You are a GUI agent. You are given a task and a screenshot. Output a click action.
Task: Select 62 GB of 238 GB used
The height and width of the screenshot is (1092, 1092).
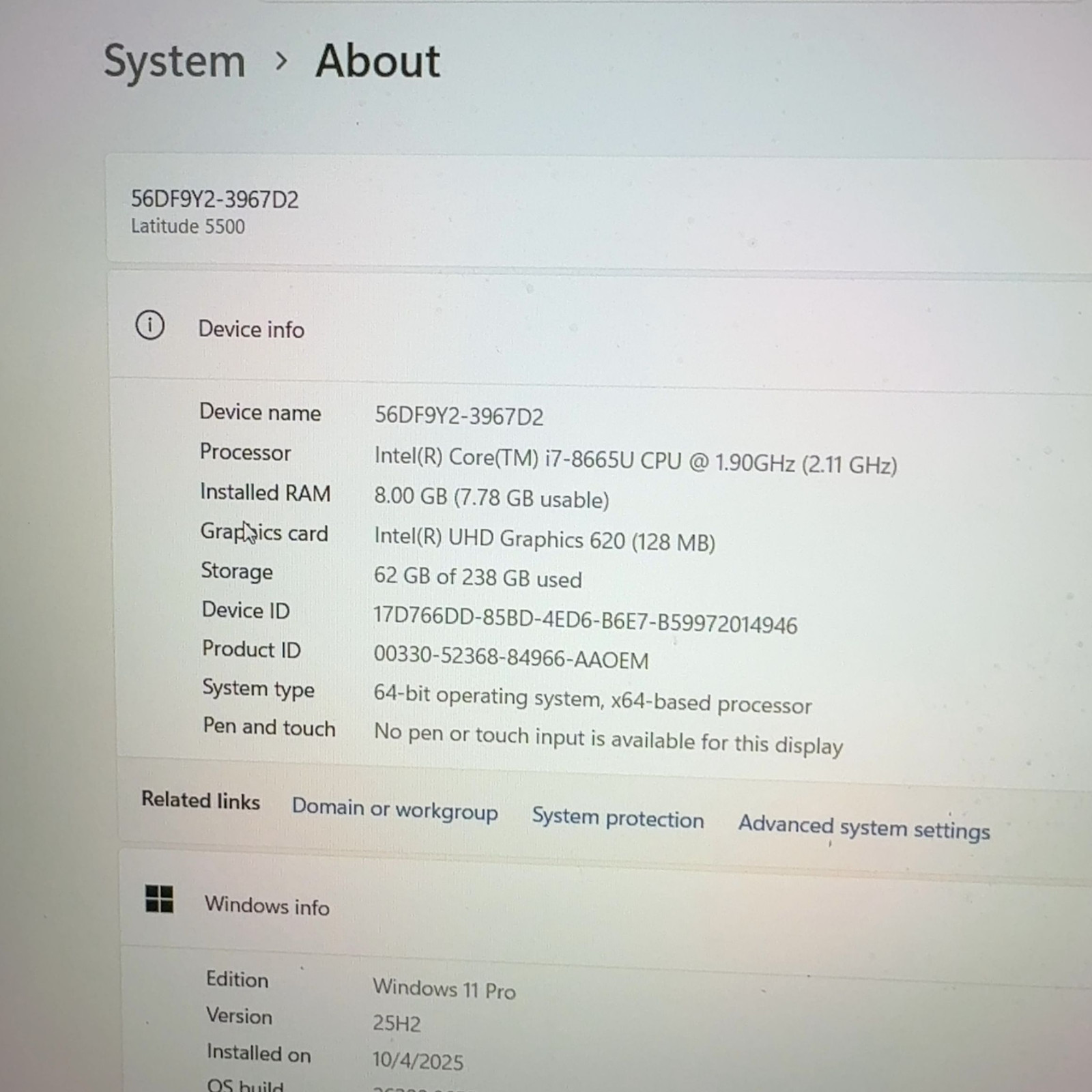point(478,577)
